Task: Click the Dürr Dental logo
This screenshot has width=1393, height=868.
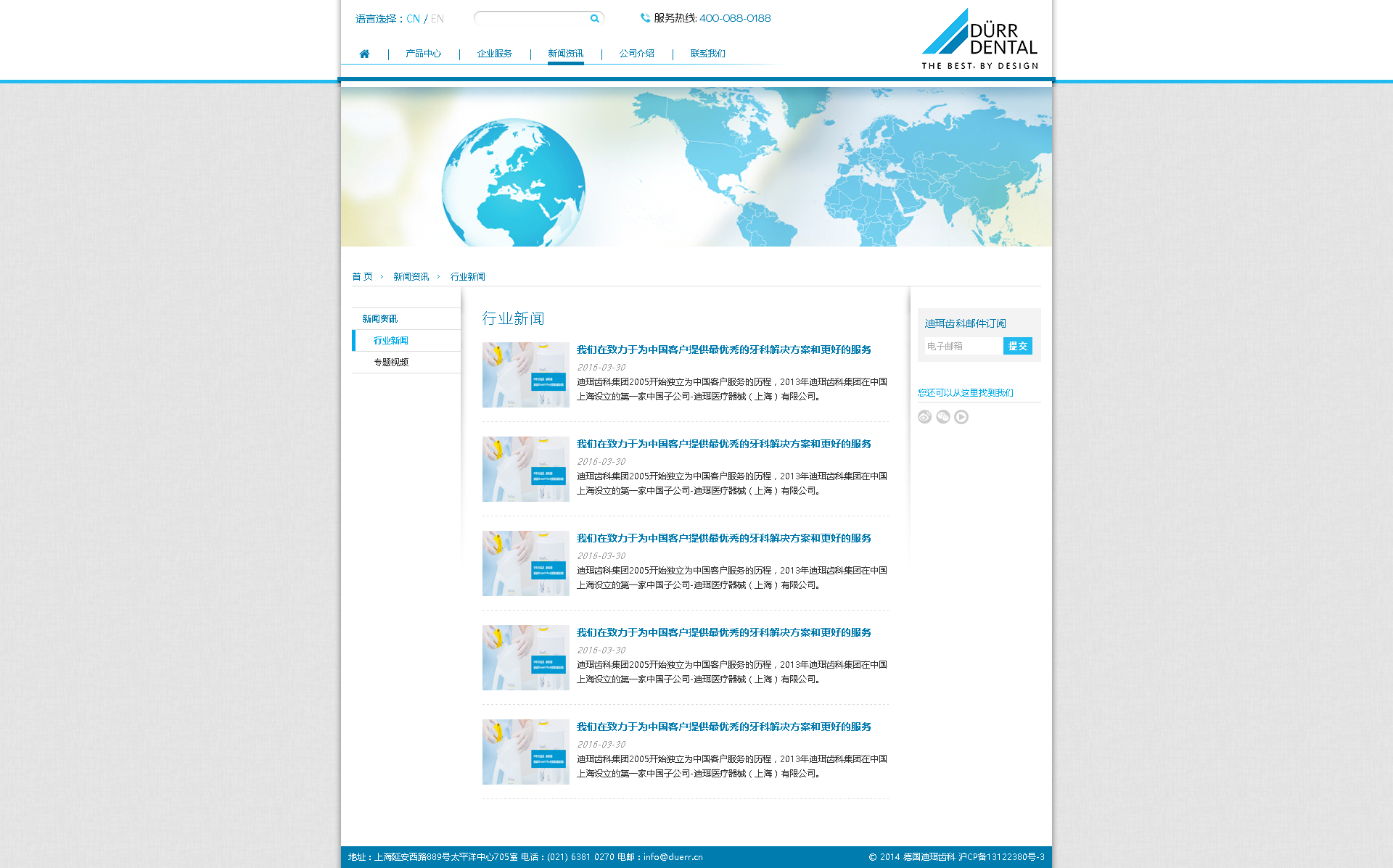Action: pos(979,39)
